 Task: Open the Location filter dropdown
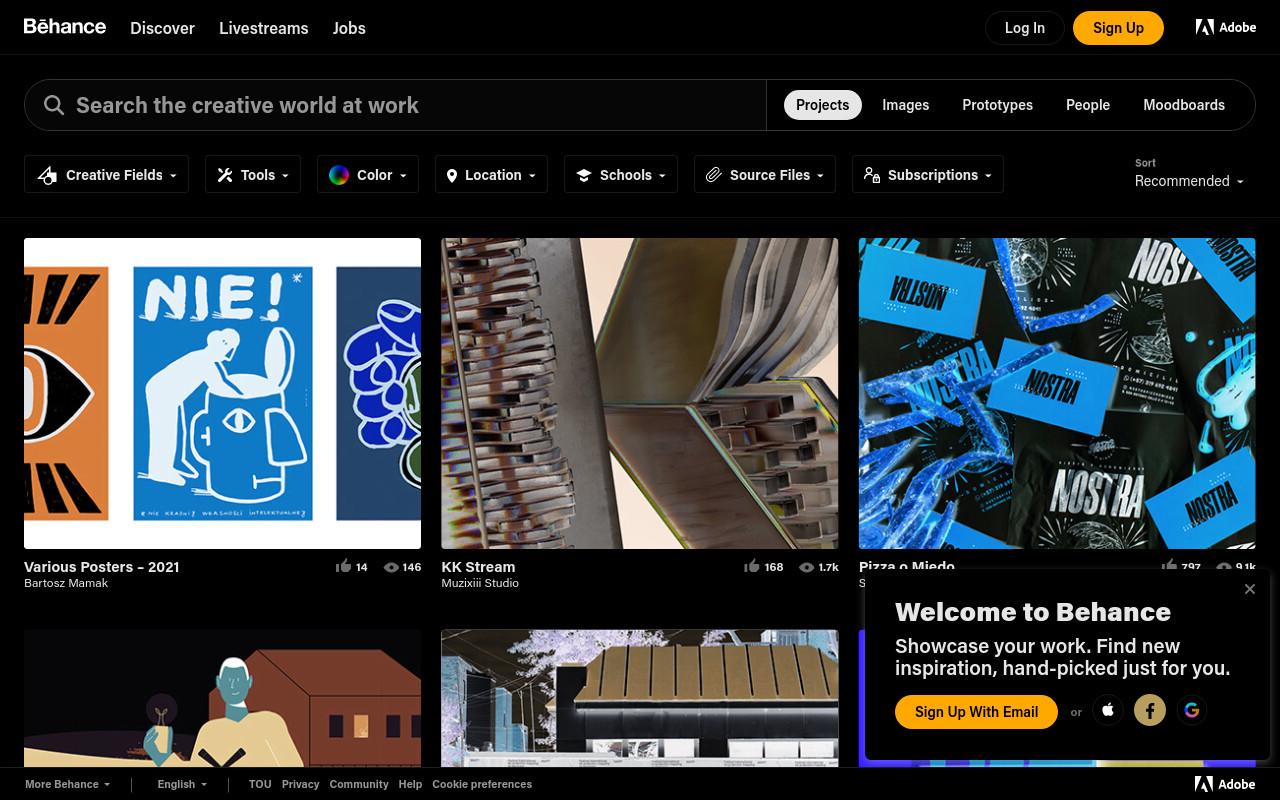(x=491, y=175)
